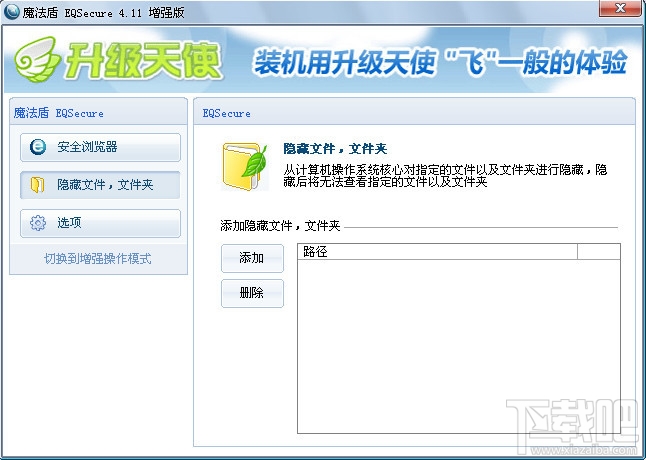Close the EQSecure window

coord(620,8)
